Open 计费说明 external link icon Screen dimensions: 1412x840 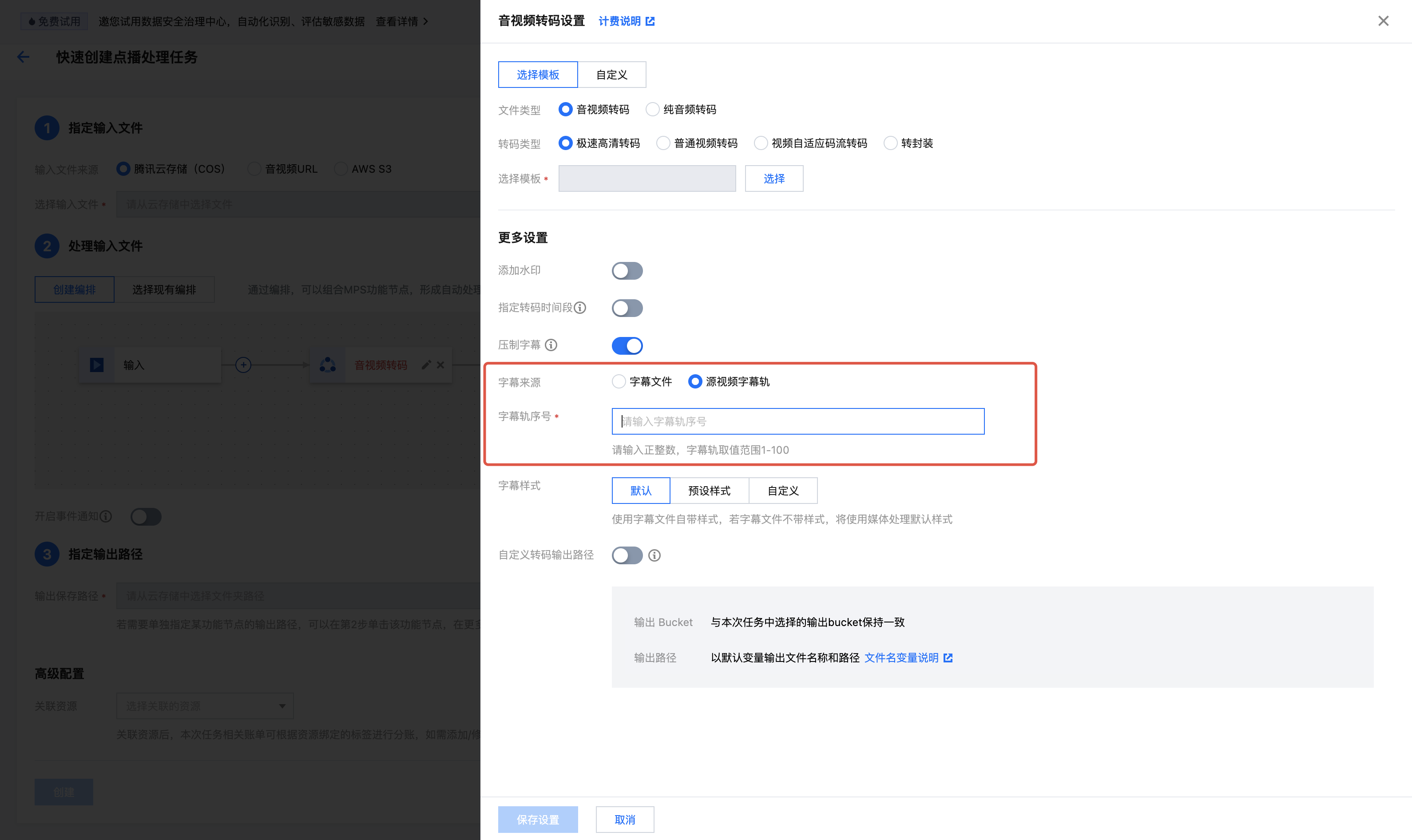(x=650, y=21)
